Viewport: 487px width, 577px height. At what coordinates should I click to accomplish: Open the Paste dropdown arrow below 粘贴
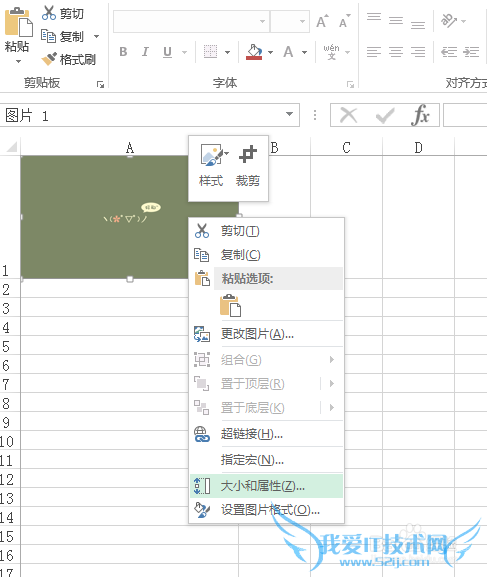click(18, 61)
